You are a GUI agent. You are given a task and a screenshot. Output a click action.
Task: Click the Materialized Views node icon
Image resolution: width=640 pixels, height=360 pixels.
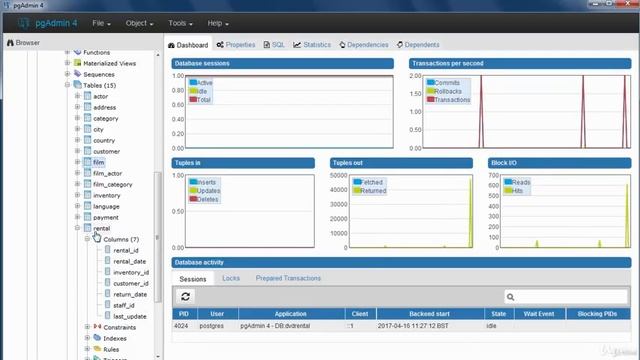point(78,63)
